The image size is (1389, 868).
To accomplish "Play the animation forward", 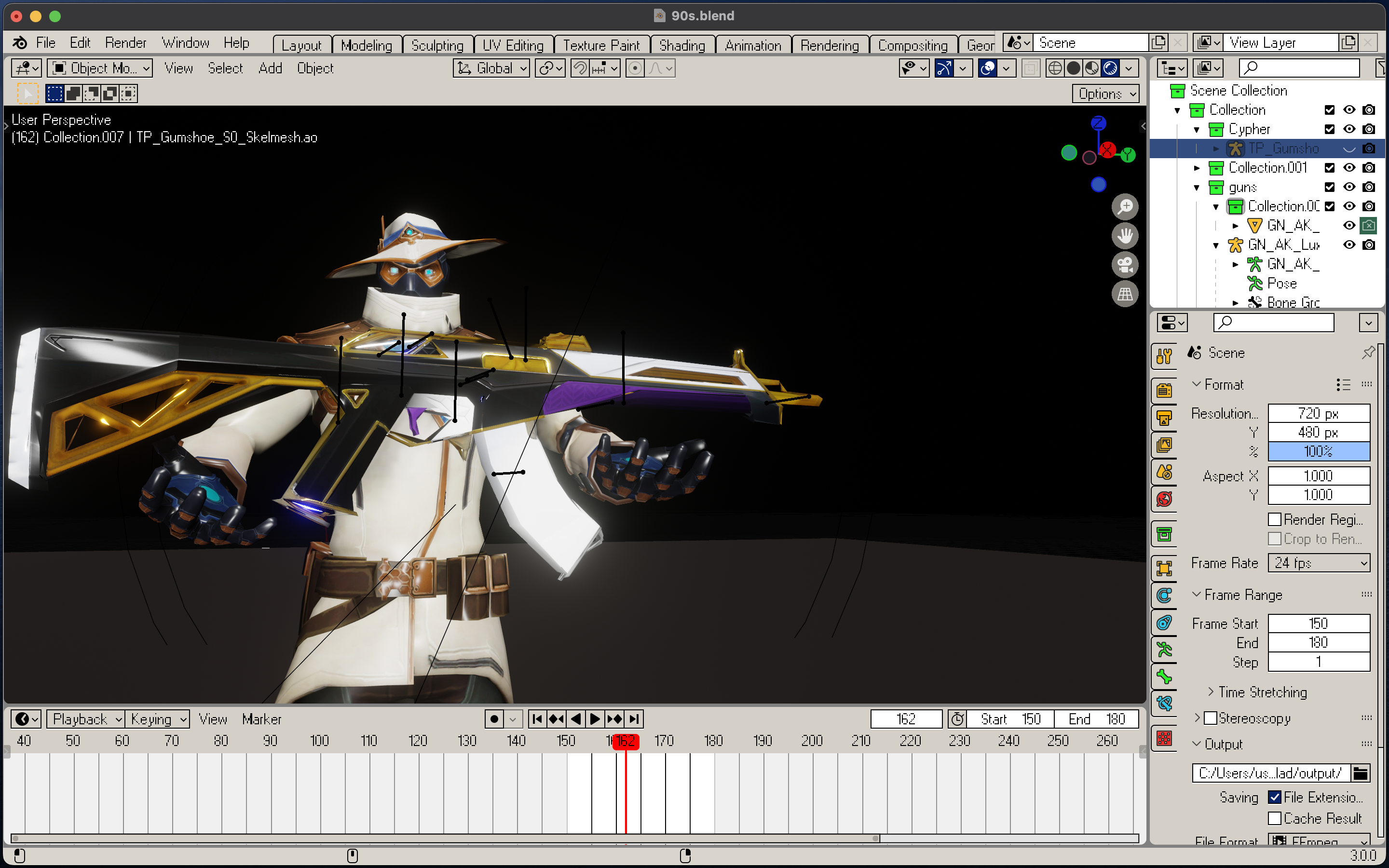I will click(x=595, y=719).
